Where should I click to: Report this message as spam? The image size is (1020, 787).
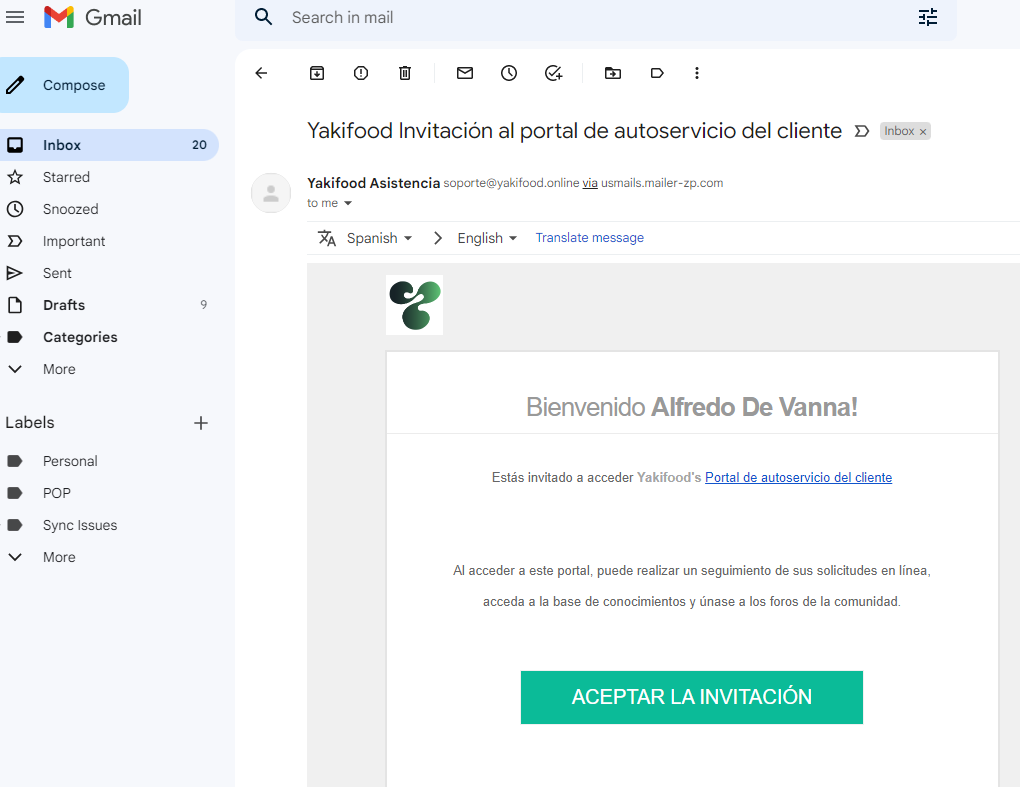[x=361, y=73]
